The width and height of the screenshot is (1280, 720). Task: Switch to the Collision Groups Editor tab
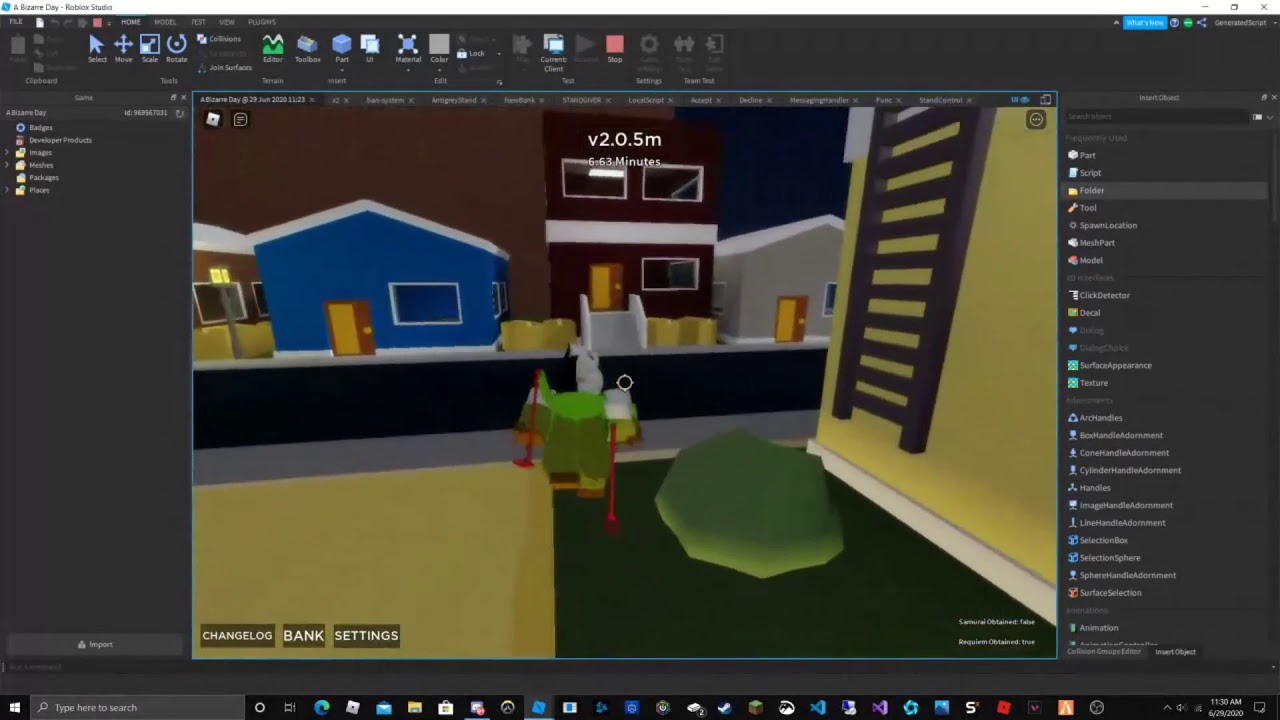1104,652
